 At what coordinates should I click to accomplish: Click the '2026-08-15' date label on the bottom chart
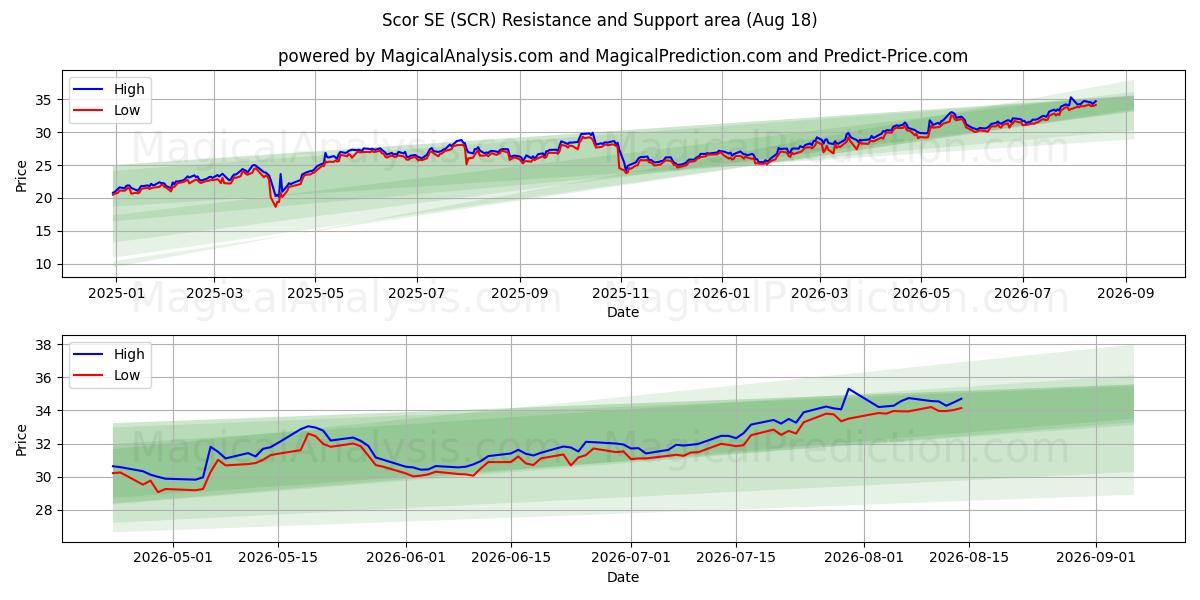(x=969, y=558)
